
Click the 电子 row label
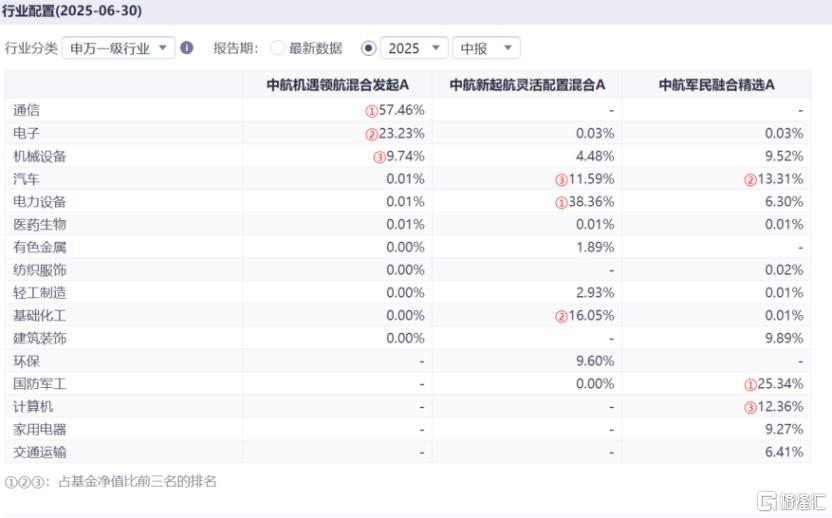coord(26,133)
